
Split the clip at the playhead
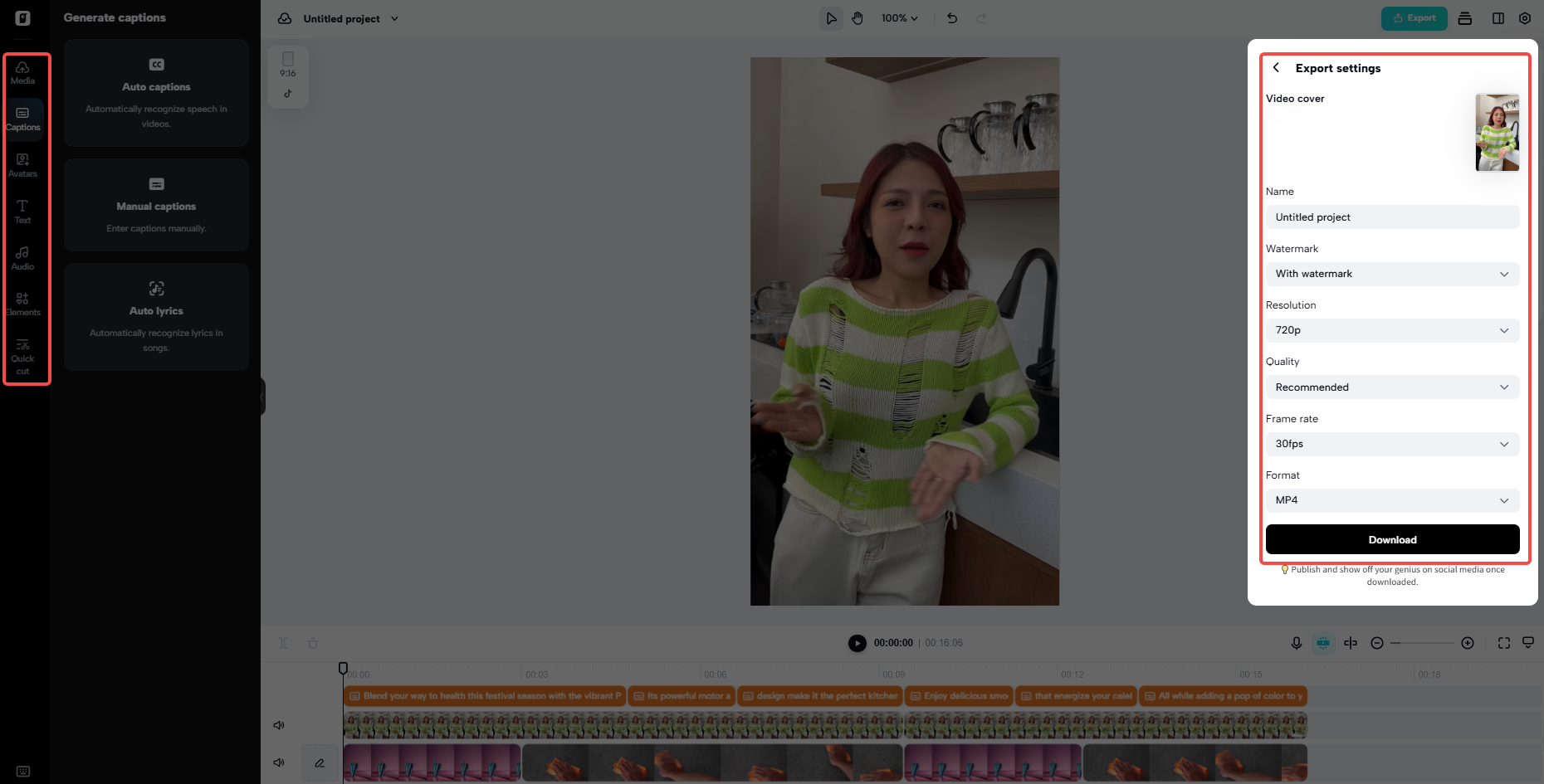(x=283, y=642)
